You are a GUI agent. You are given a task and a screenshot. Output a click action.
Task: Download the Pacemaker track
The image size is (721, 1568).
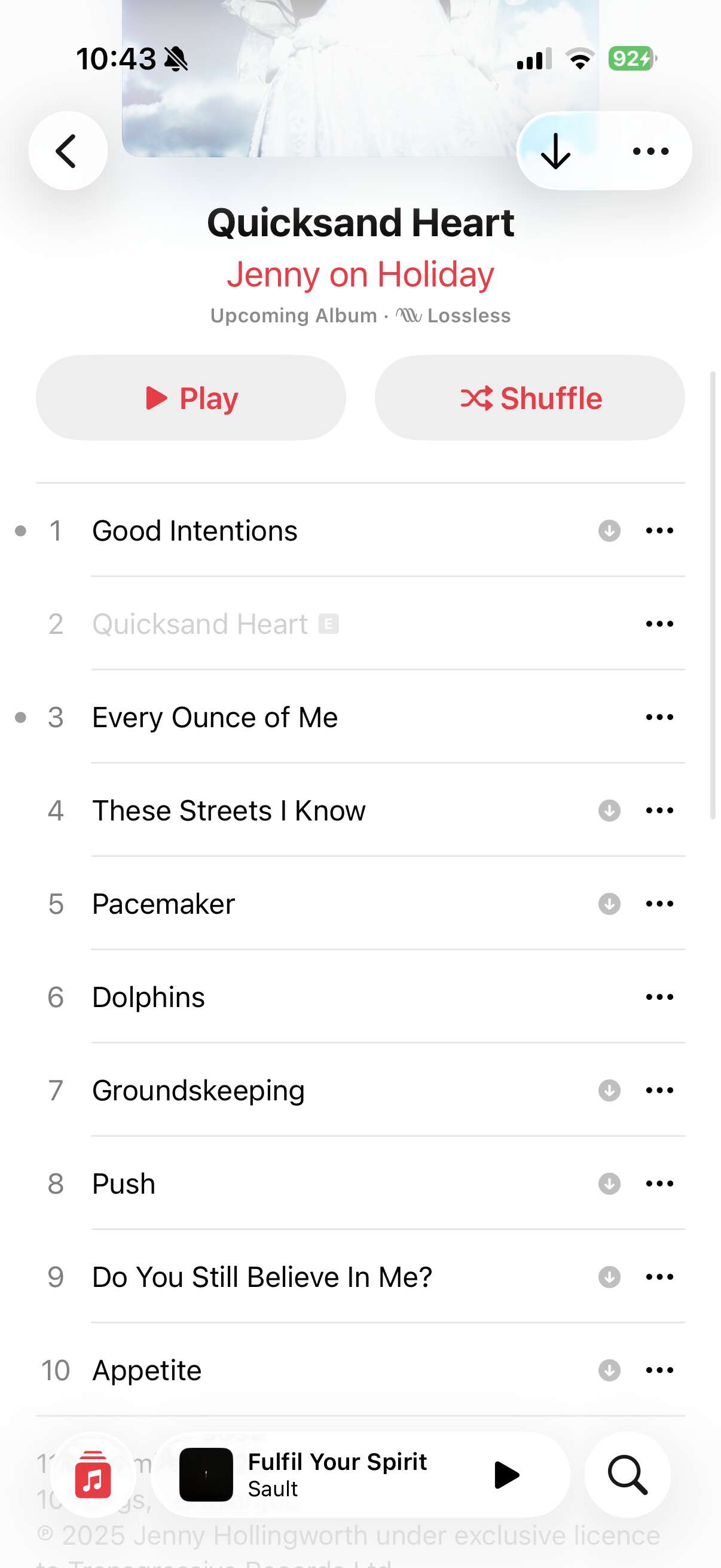pyautogui.click(x=609, y=904)
